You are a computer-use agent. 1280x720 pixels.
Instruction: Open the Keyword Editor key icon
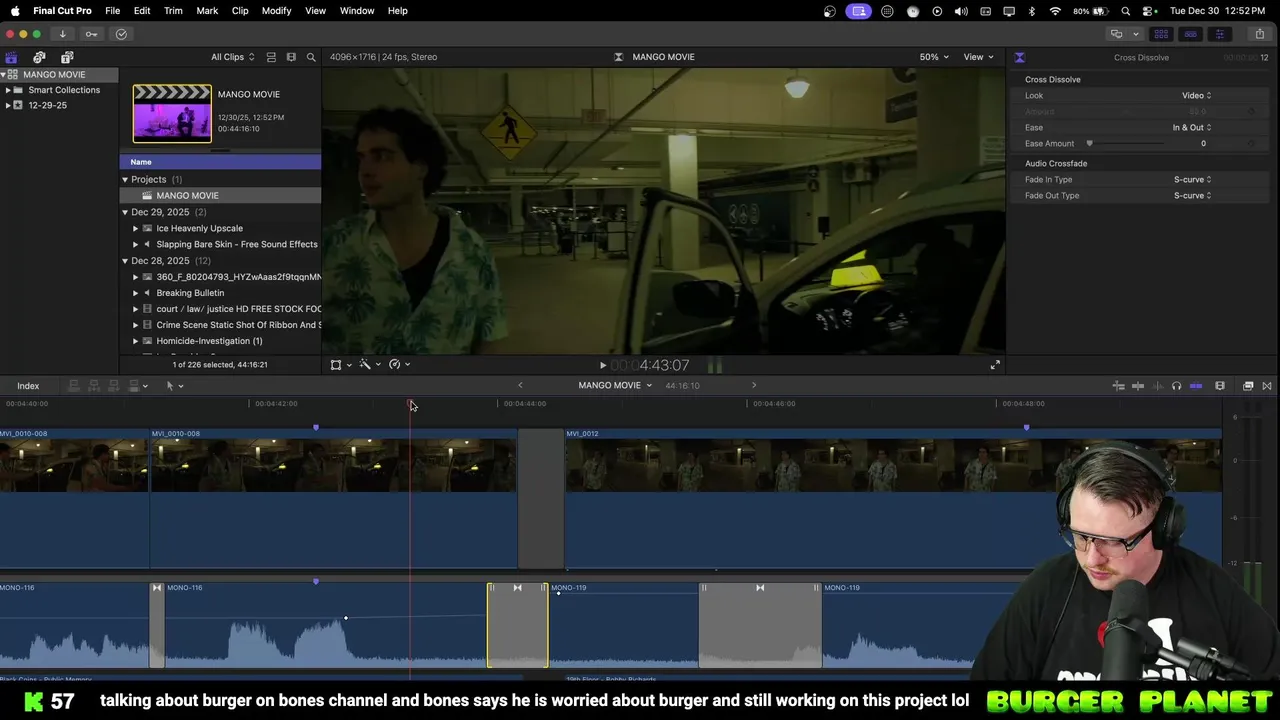91,34
